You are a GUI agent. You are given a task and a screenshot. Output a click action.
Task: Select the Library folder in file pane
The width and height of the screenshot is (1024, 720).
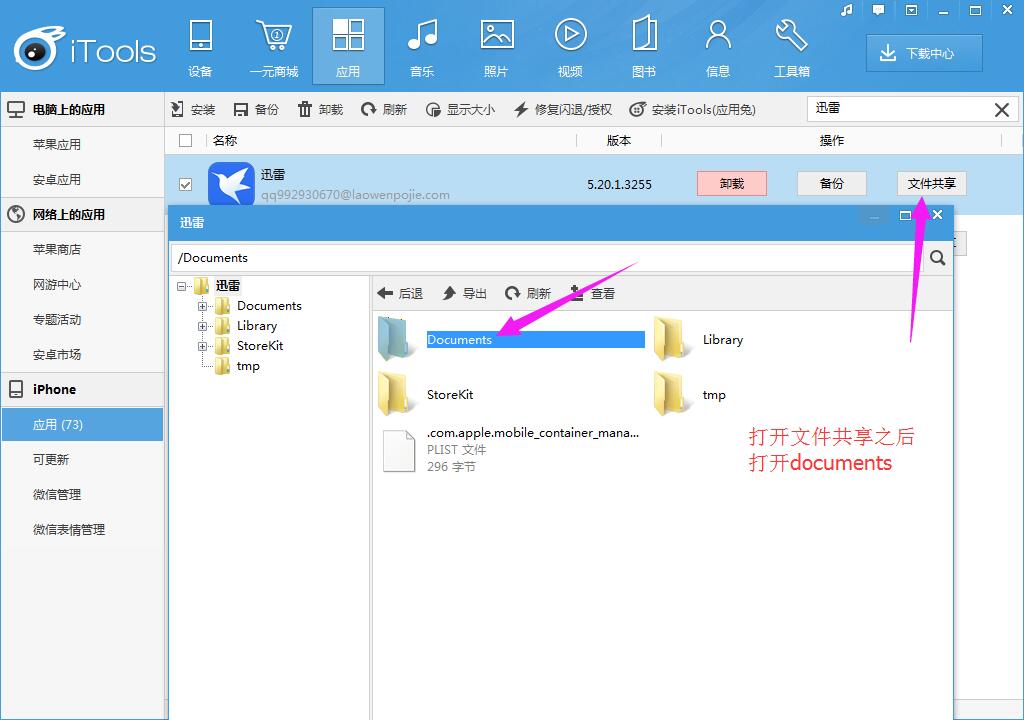coord(699,339)
